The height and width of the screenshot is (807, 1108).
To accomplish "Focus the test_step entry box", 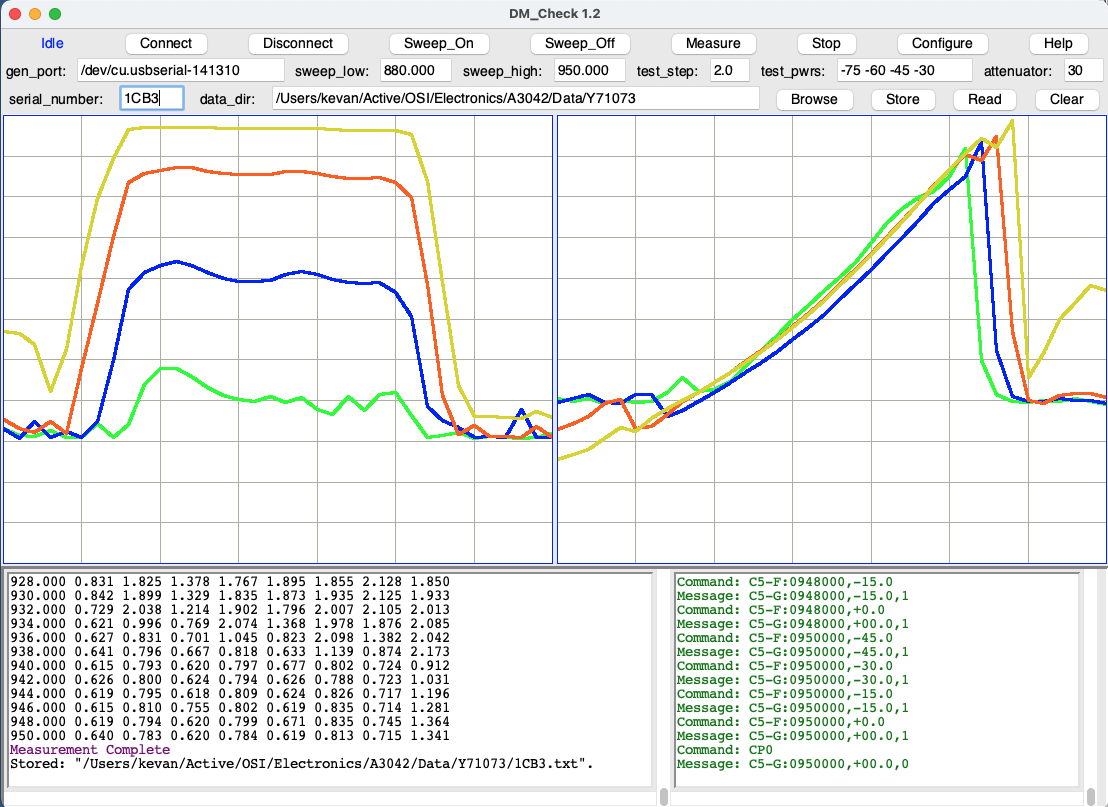I will coord(729,71).
